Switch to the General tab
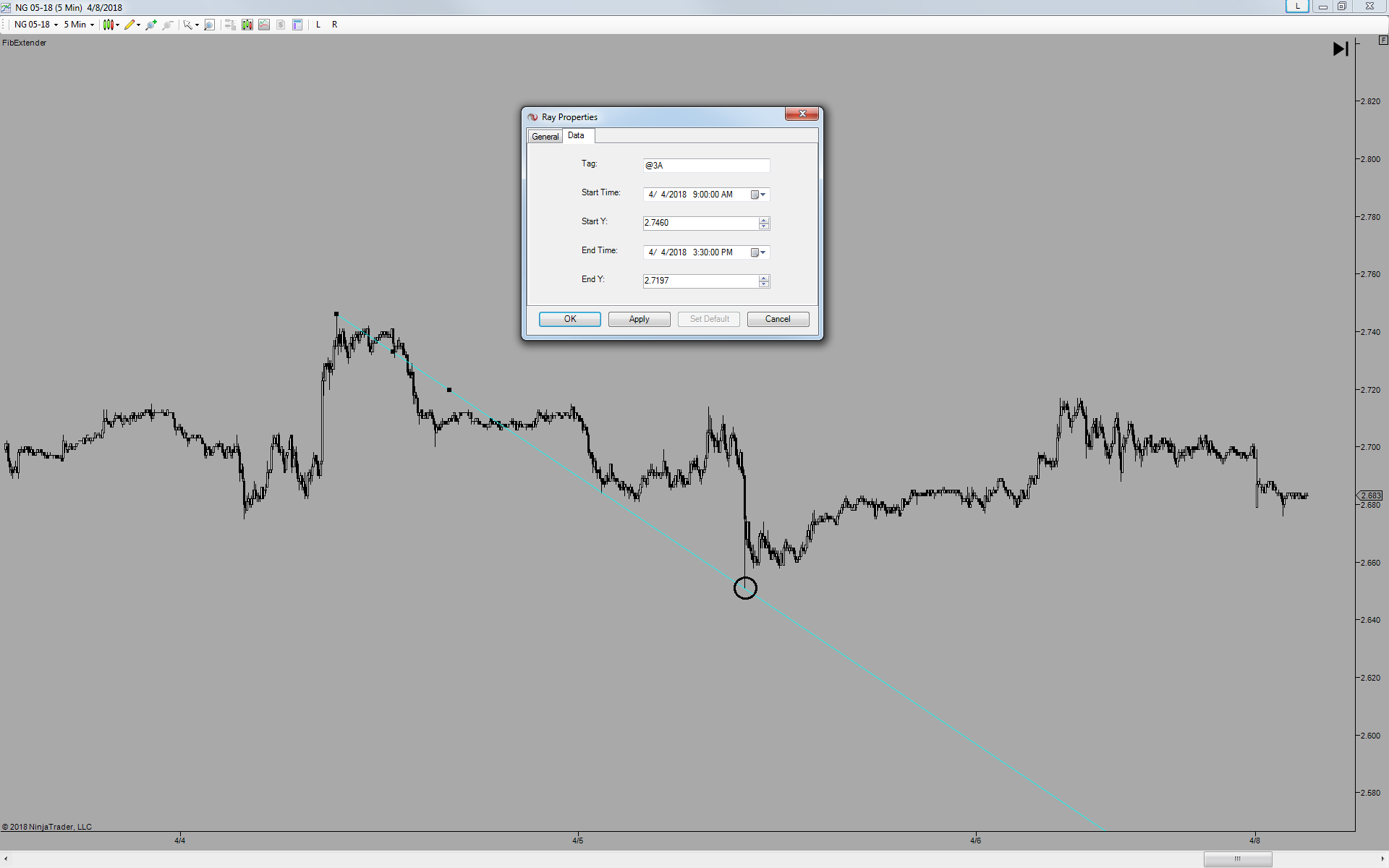This screenshot has width=1389, height=868. pos(545,137)
